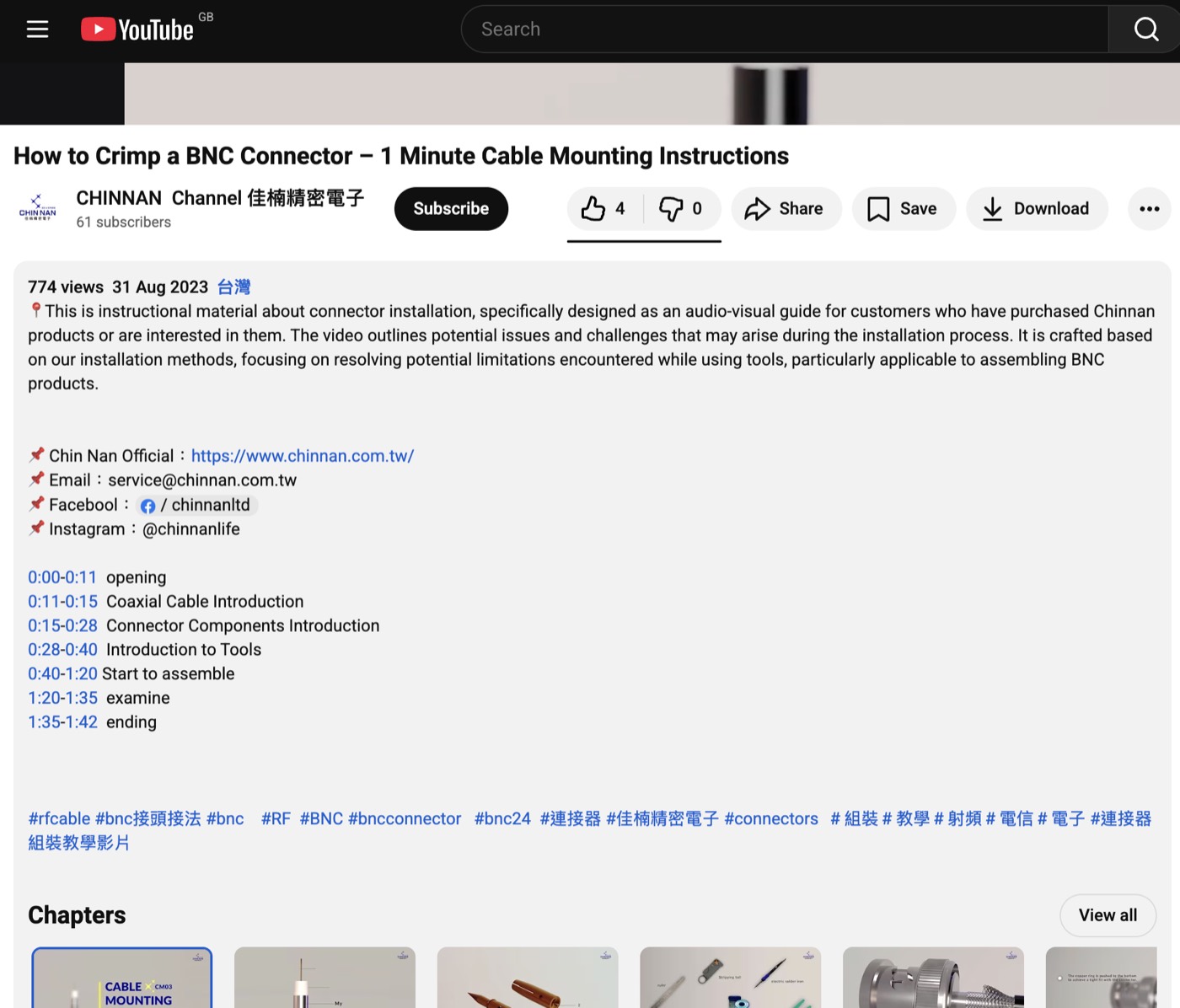The image size is (1180, 1008).
Task: Select the copper connector components chapter thumbnail
Action: 528,978
